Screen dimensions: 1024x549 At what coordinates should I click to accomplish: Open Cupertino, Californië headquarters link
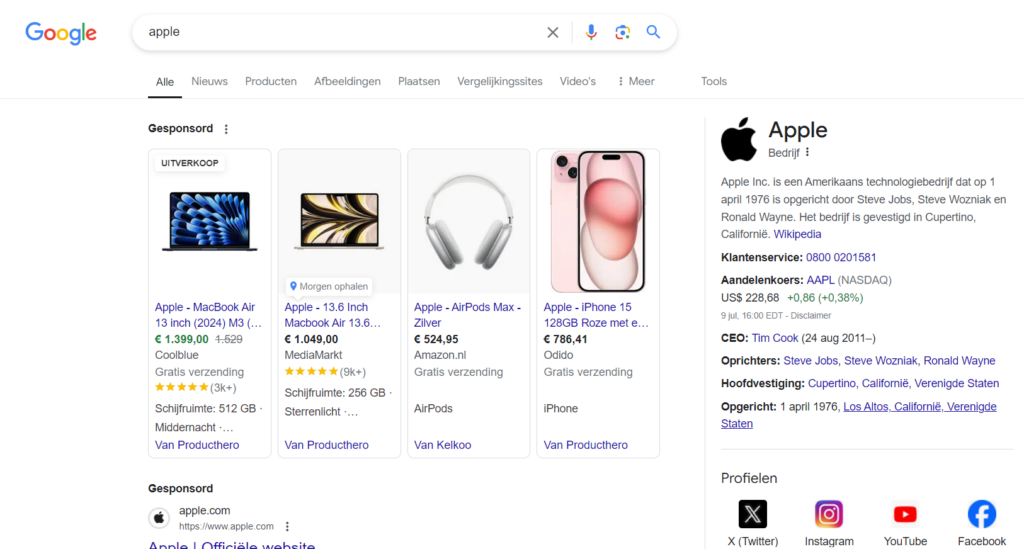tap(903, 383)
